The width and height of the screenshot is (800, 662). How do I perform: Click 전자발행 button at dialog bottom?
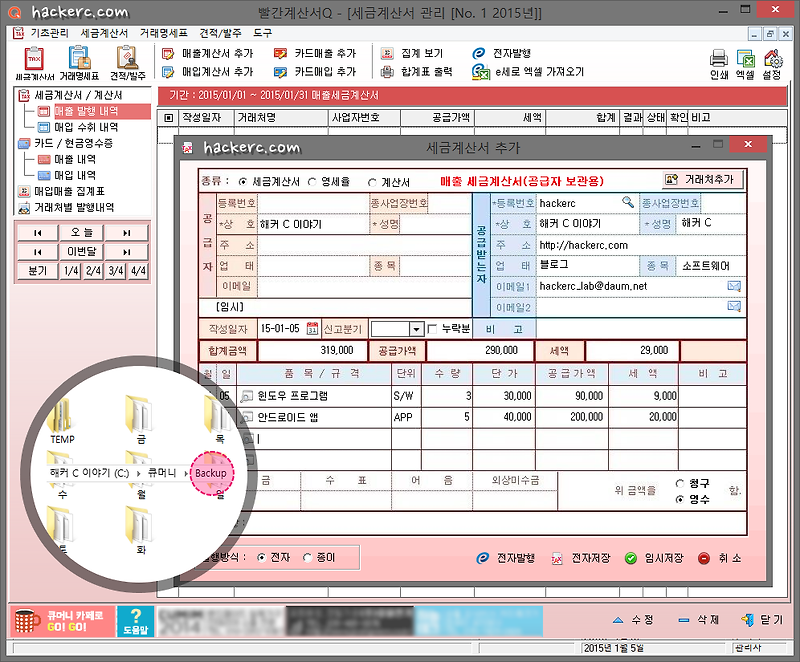506,558
